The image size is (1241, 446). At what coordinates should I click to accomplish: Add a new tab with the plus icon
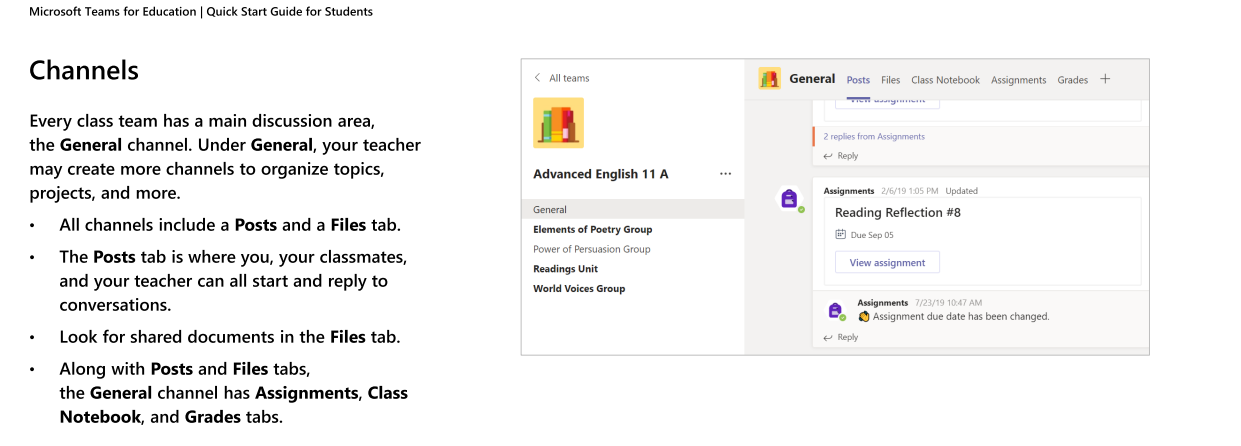click(x=1105, y=79)
